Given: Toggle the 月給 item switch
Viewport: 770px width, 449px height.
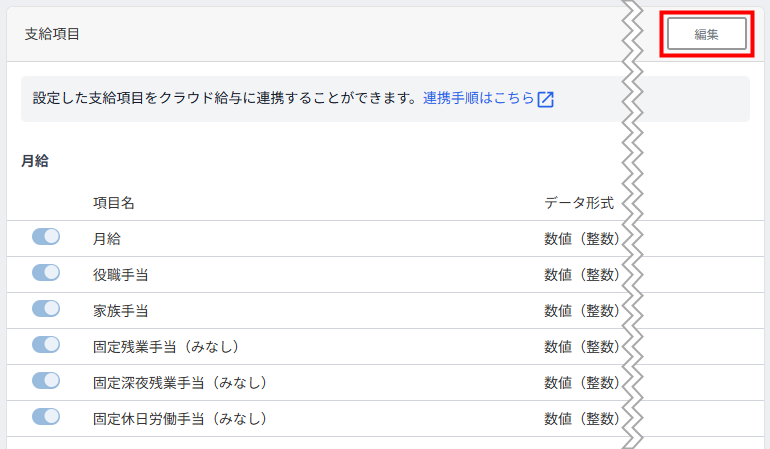Looking at the screenshot, I should [x=46, y=237].
